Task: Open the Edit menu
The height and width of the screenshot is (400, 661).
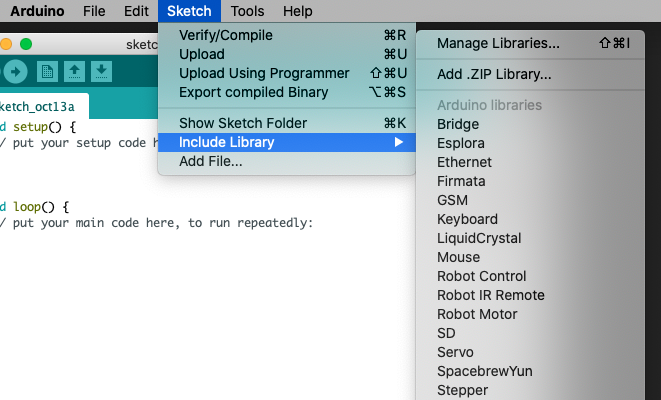Action: pos(136,11)
